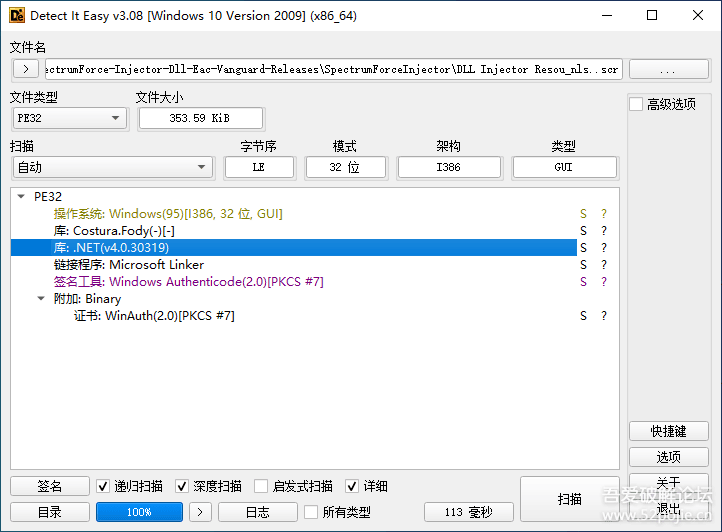Maximize the Detect It Easy window
Viewport: 722px width, 532px height.
[x=652, y=16]
